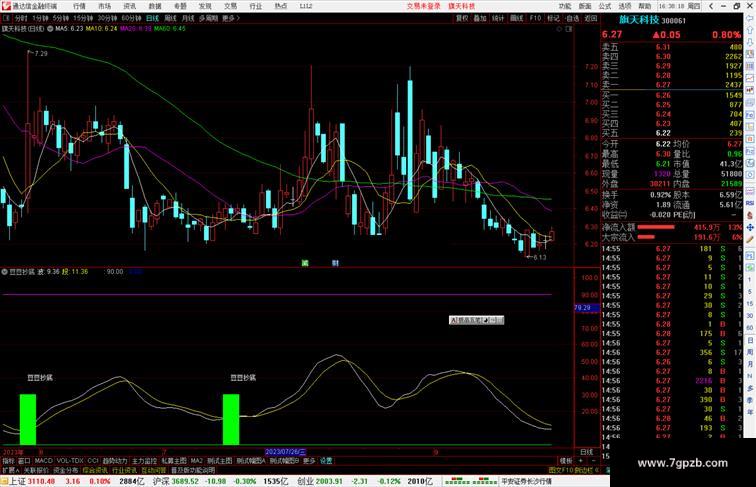Switch to 日线 daily chart
Viewport: 756px width, 487px height.
(152, 18)
